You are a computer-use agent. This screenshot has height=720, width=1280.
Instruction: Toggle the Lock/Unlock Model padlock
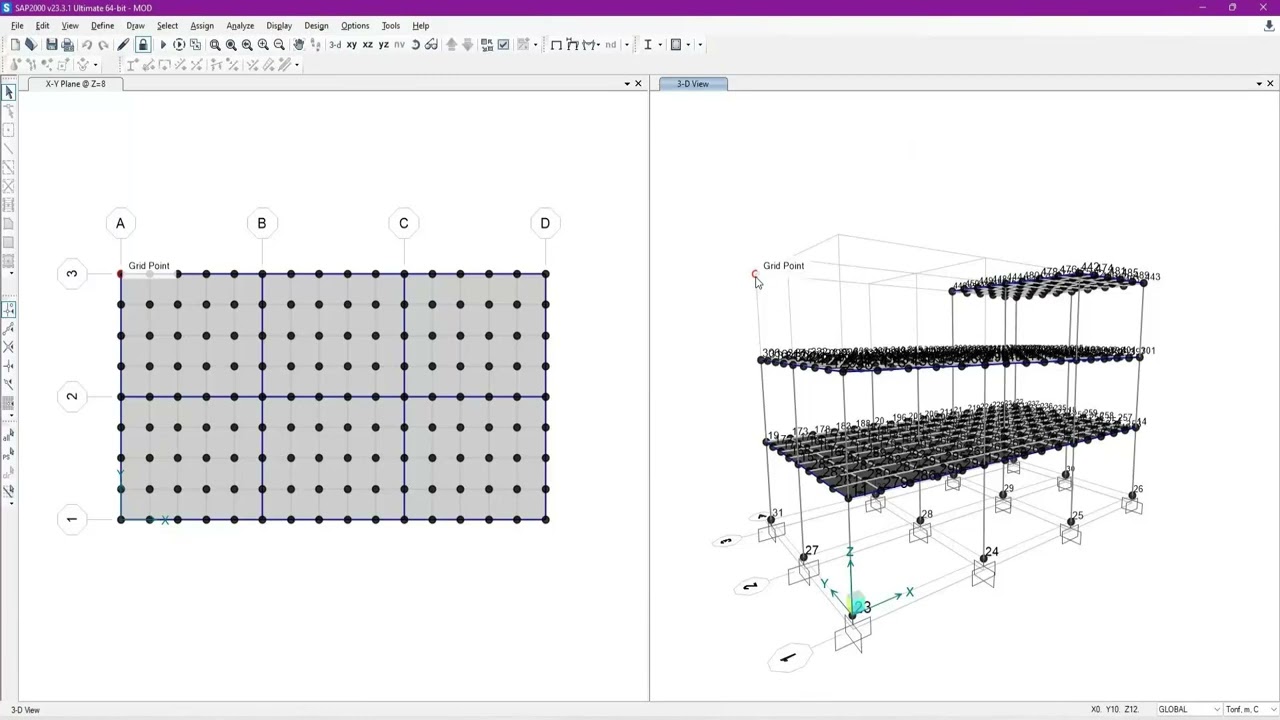coord(143,44)
